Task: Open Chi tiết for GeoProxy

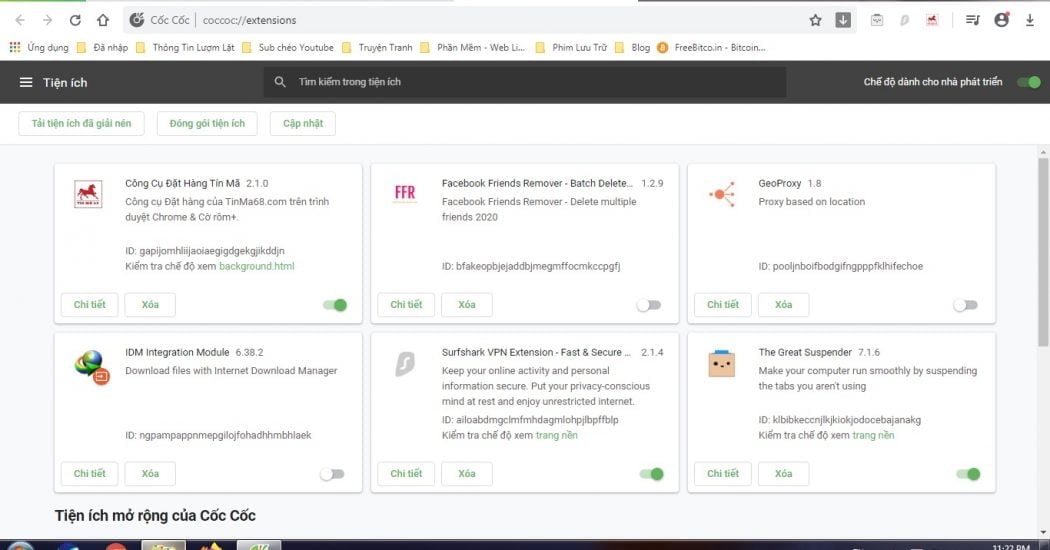Action: (723, 305)
